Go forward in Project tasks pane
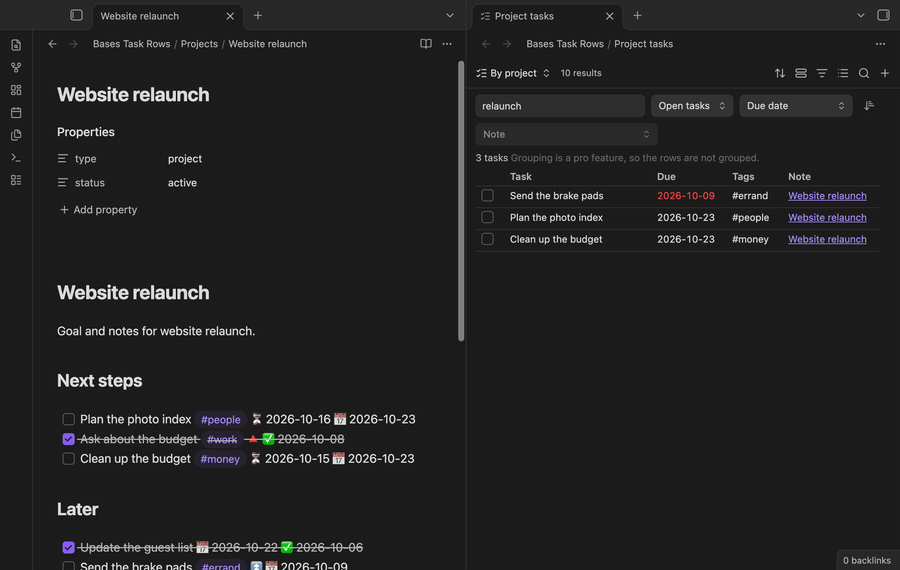The height and width of the screenshot is (570, 900). click(x=507, y=44)
